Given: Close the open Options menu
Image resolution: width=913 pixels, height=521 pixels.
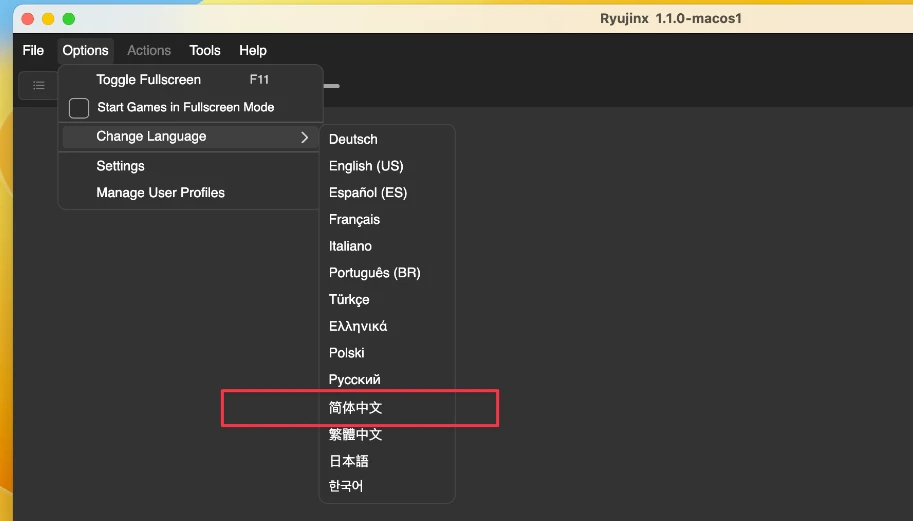Looking at the screenshot, I should (x=85, y=51).
